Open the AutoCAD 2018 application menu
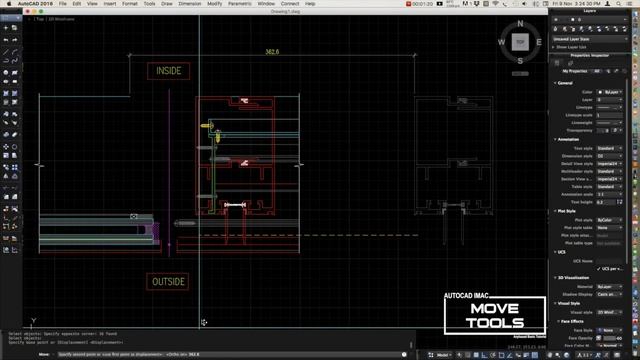640x360 pixels. coord(35,4)
